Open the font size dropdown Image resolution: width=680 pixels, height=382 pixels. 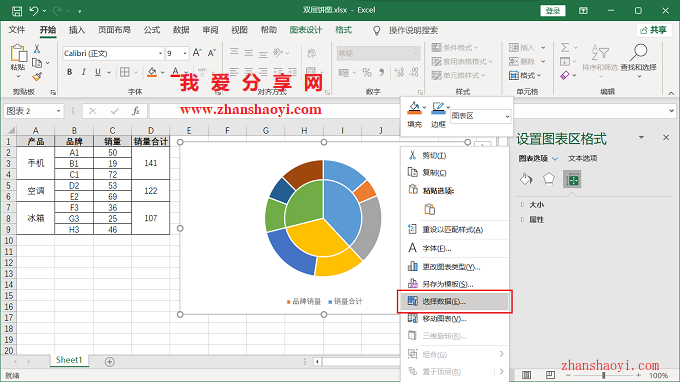click(185, 53)
